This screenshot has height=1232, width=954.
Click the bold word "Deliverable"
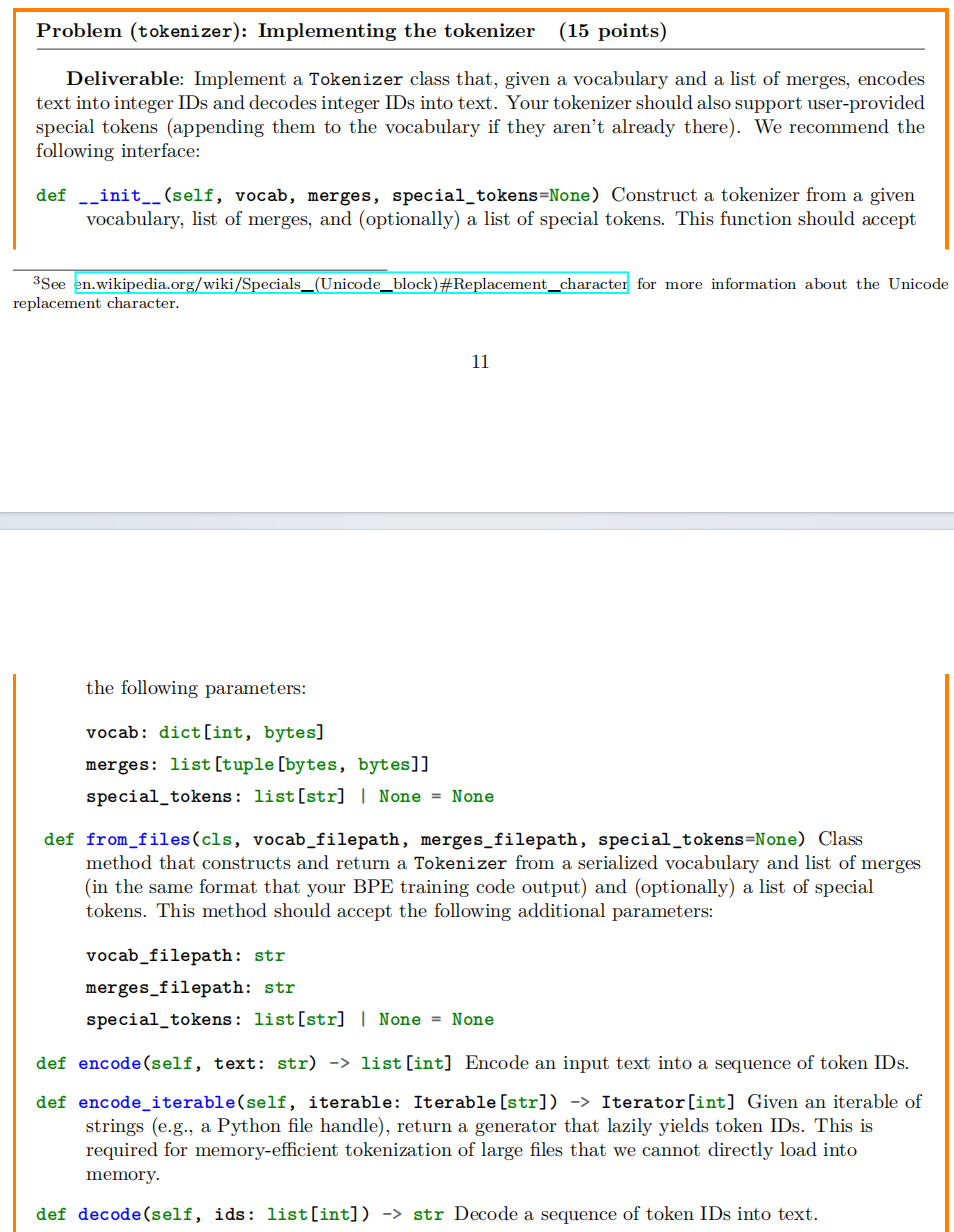tap(125, 79)
